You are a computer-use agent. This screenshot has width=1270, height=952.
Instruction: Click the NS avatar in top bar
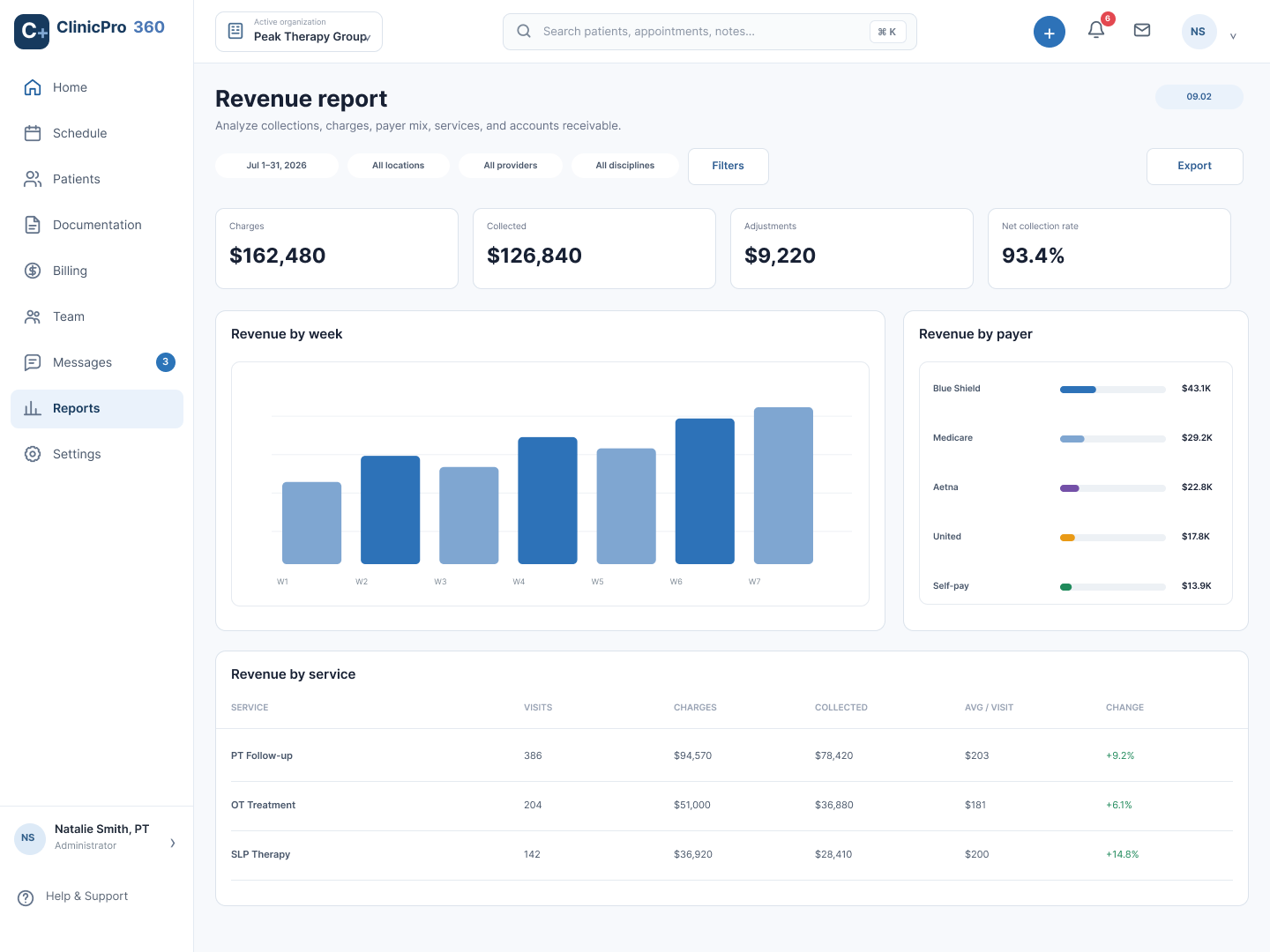coord(1198,32)
